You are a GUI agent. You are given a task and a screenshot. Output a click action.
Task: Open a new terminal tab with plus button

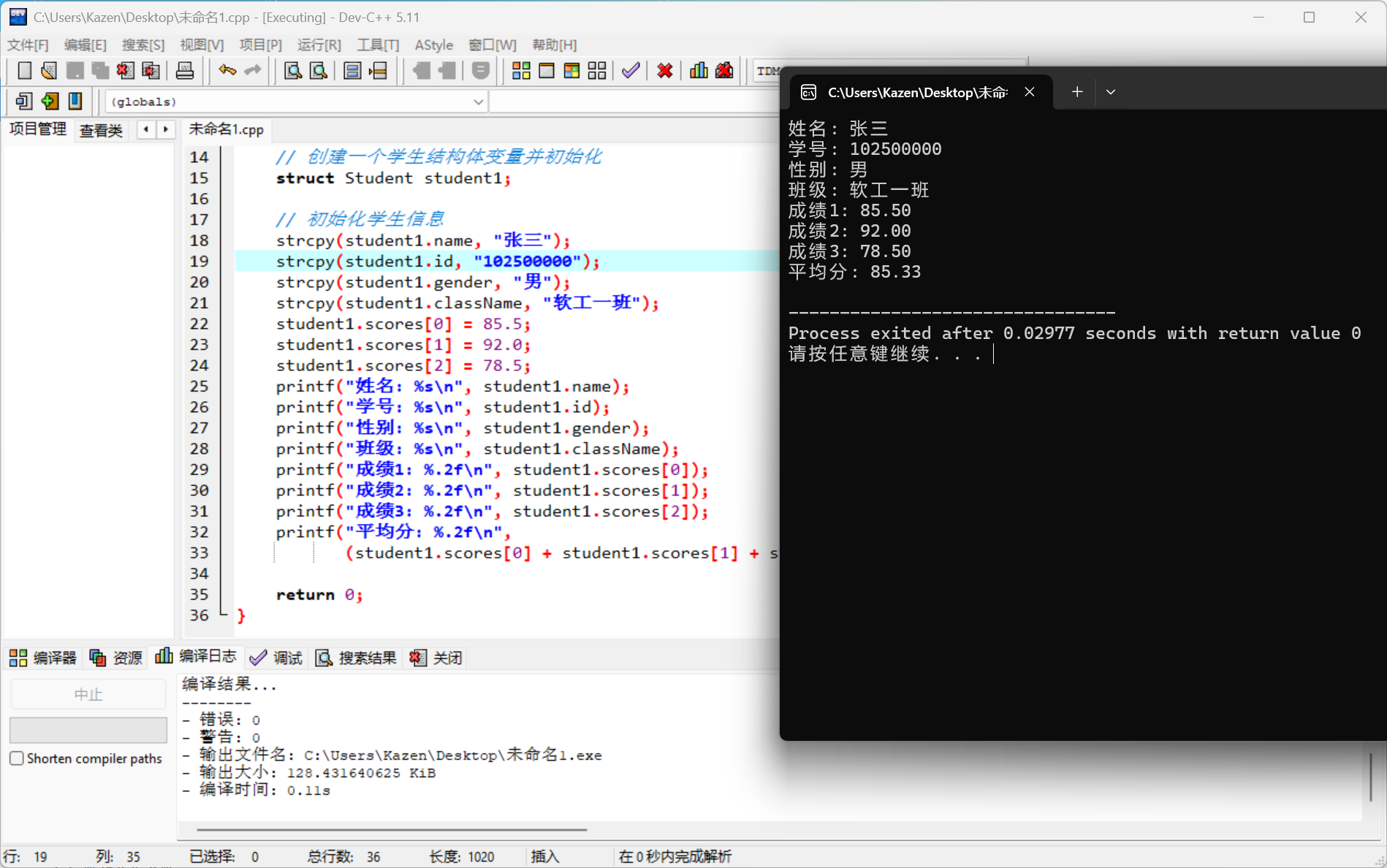[x=1076, y=92]
